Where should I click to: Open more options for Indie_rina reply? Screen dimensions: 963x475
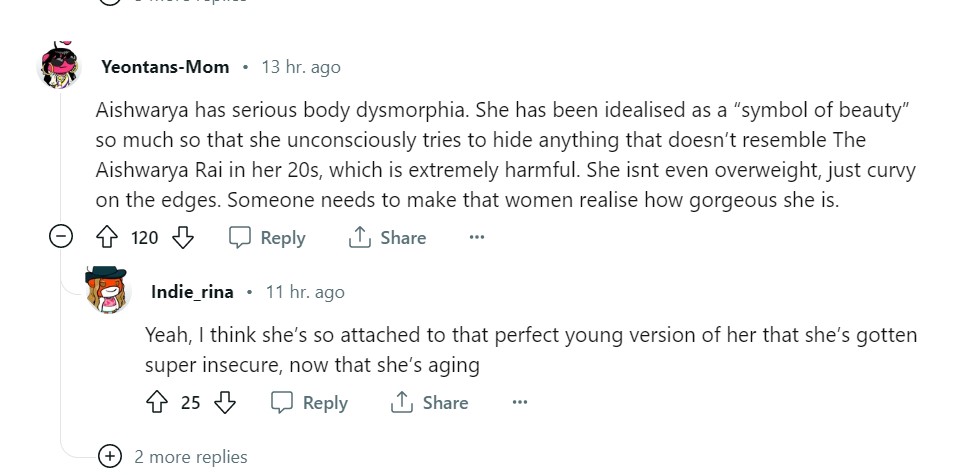(x=519, y=403)
